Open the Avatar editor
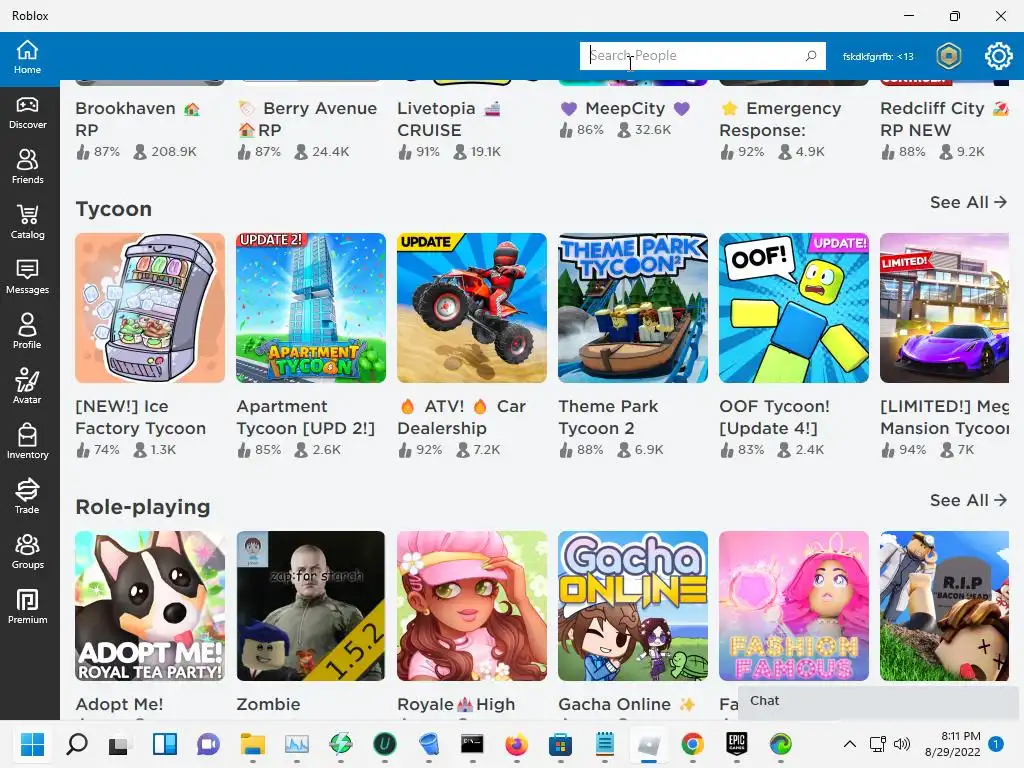Screen dimensions: 1024x768 click(27, 387)
